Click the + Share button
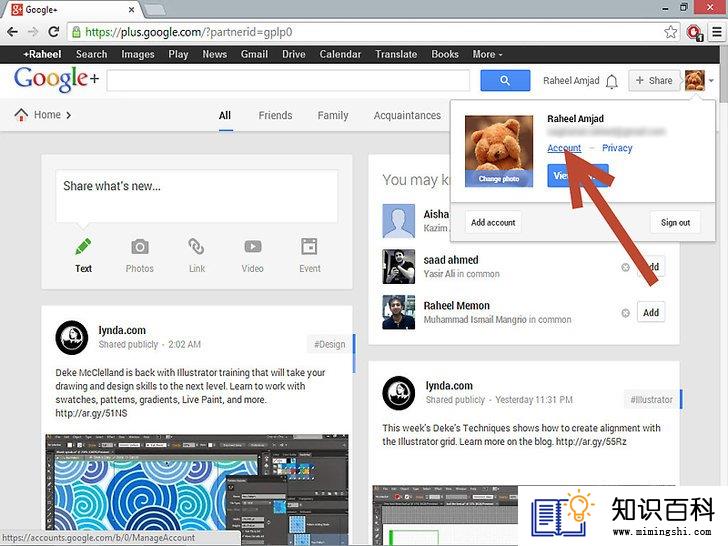The width and height of the screenshot is (728, 546). pos(654,80)
